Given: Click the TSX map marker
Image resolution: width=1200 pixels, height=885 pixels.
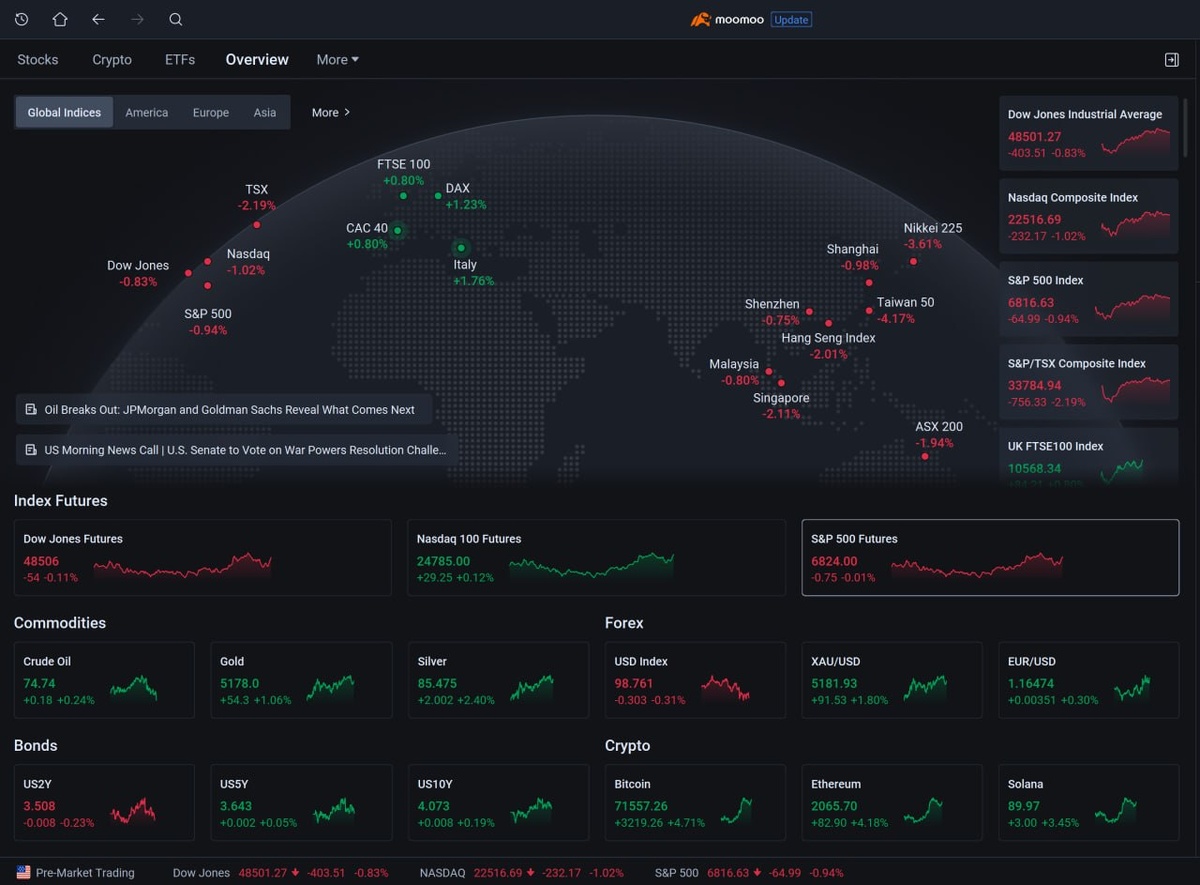Looking at the screenshot, I should [257, 224].
